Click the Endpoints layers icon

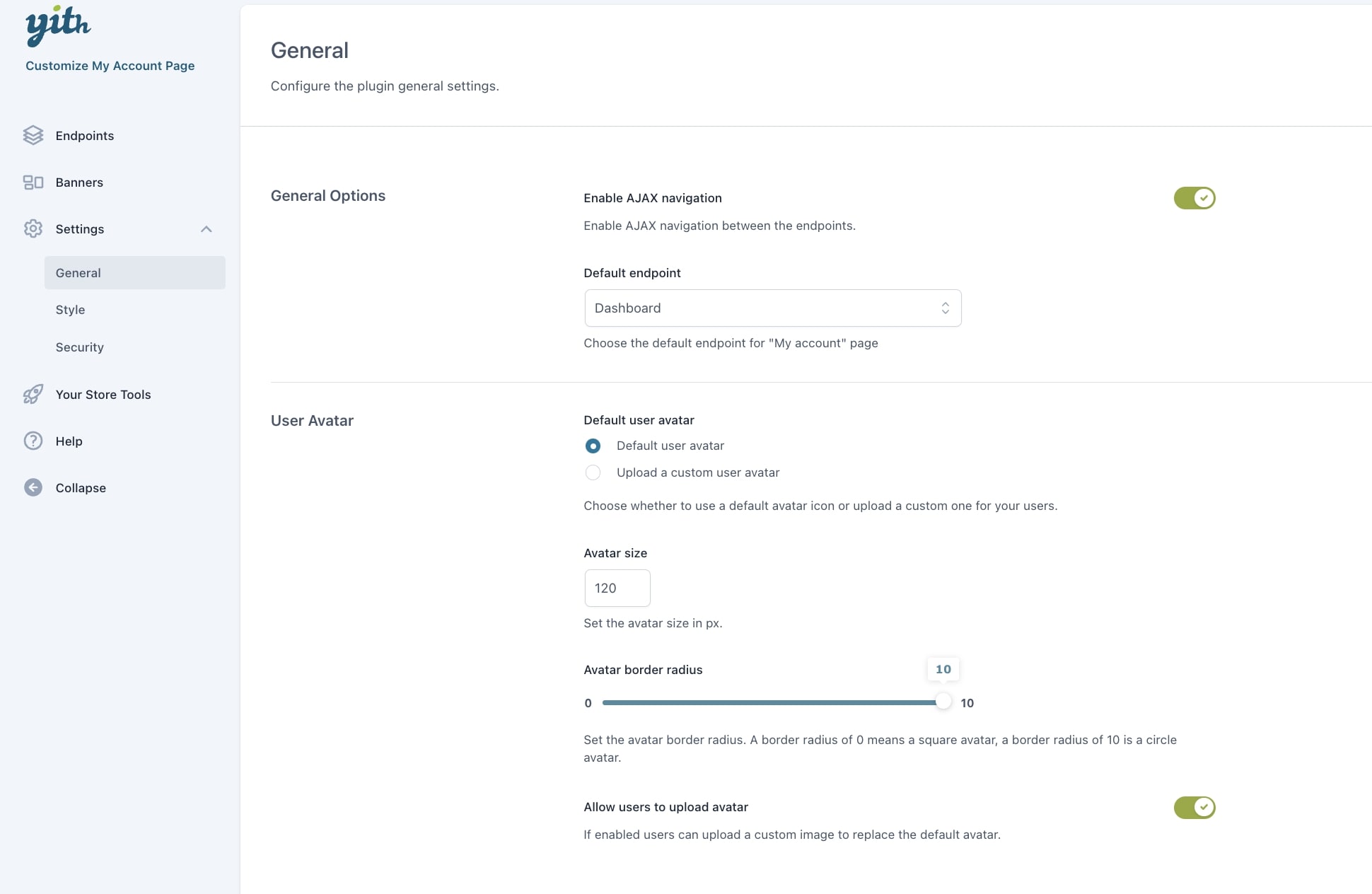(x=33, y=135)
